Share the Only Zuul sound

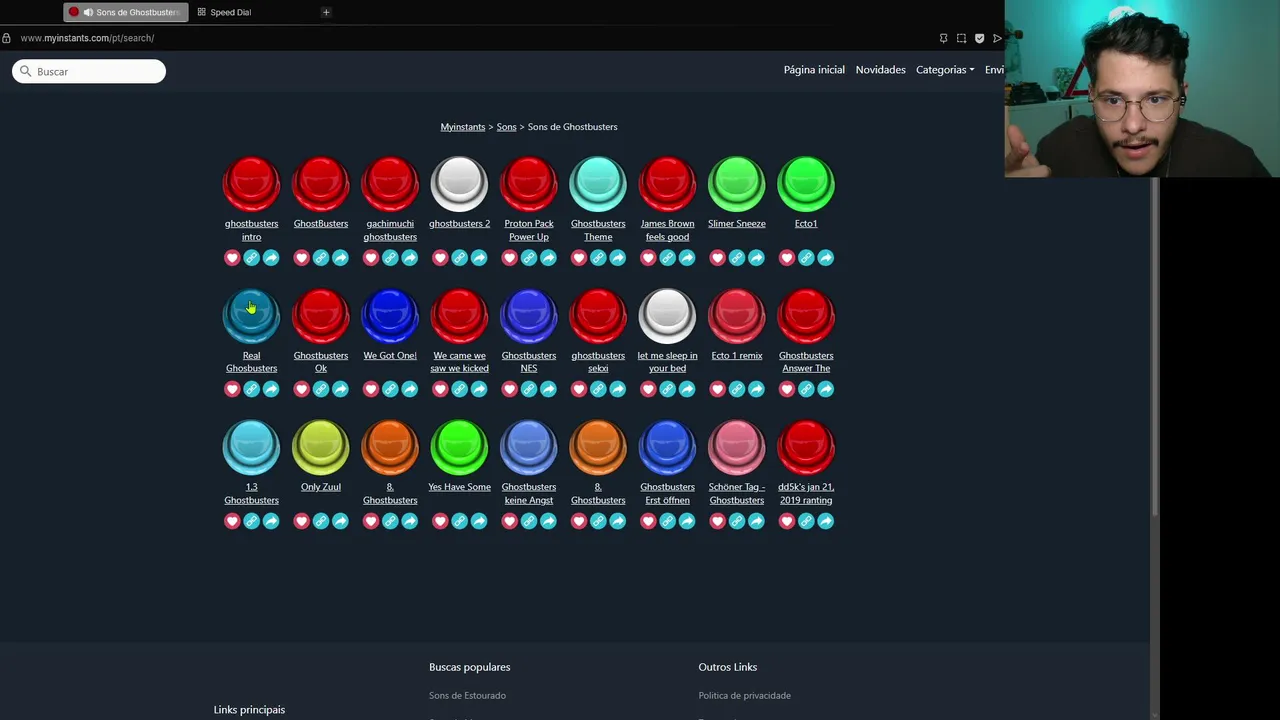point(340,521)
